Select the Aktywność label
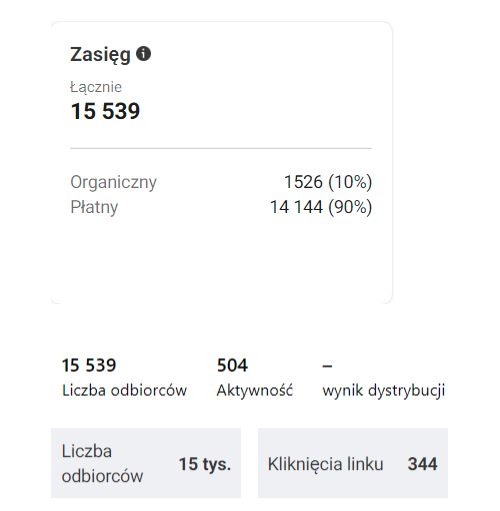Screen dimensions: 500x511 point(255,390)
